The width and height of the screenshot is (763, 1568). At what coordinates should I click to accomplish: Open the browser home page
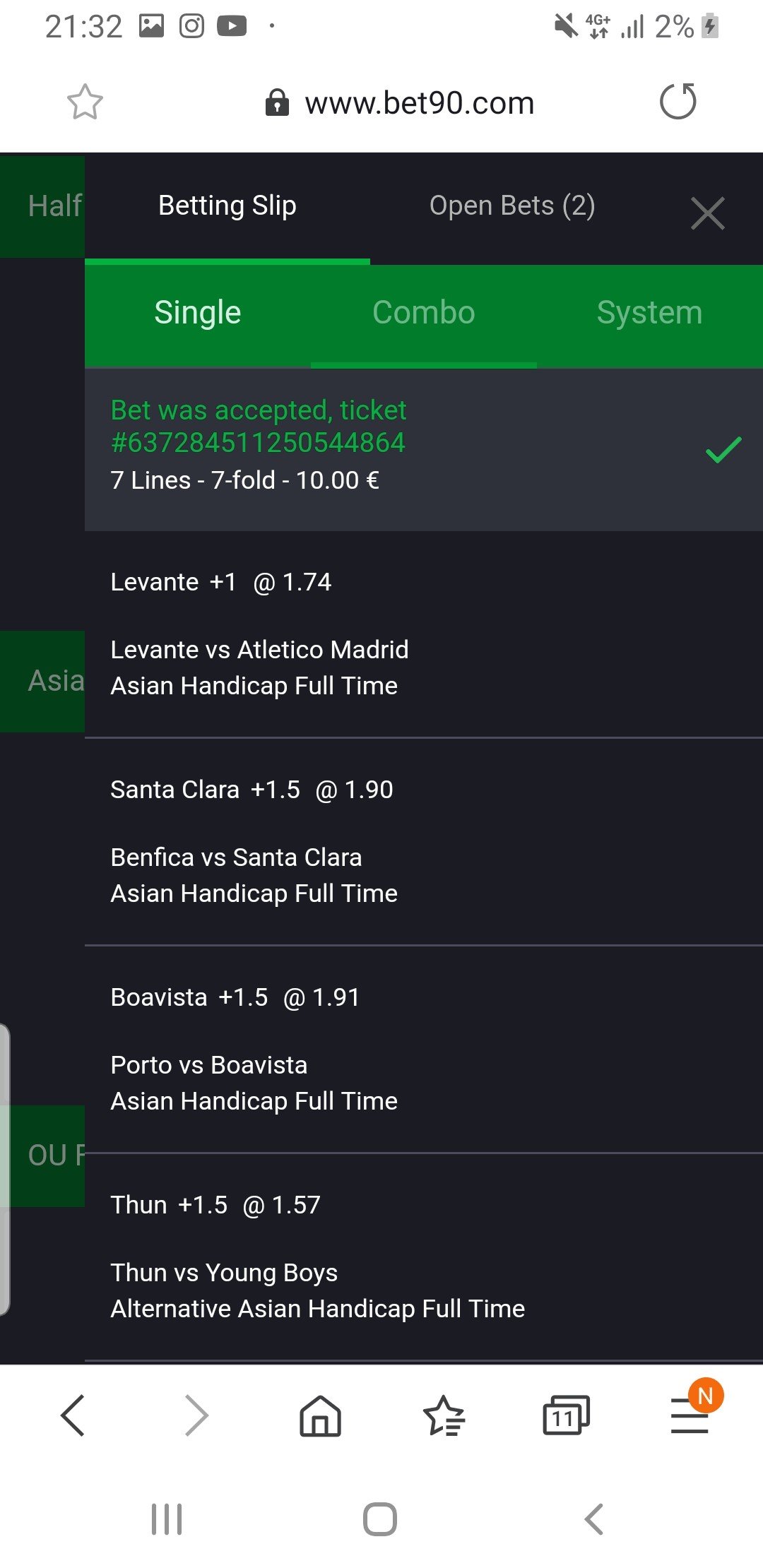click(x=320, y=1415)
